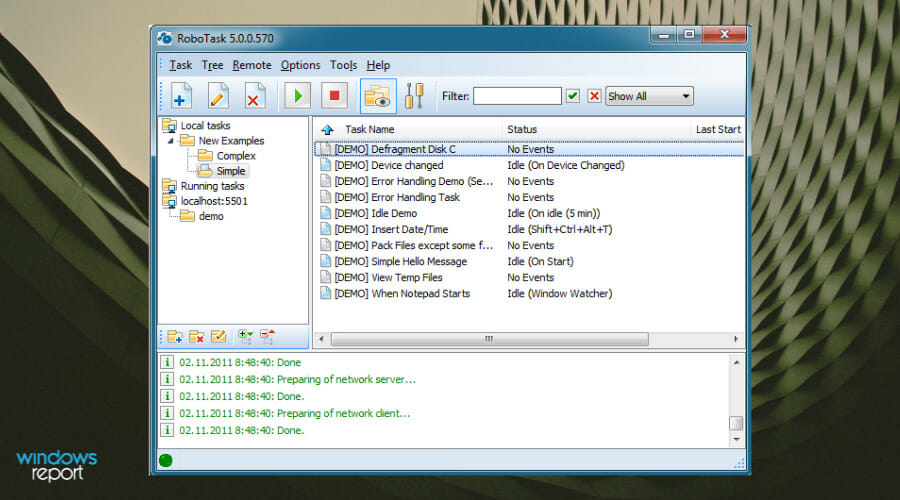Click the add folder icon below tree
The width and height of the screenshot is (900, 500).
175,337
